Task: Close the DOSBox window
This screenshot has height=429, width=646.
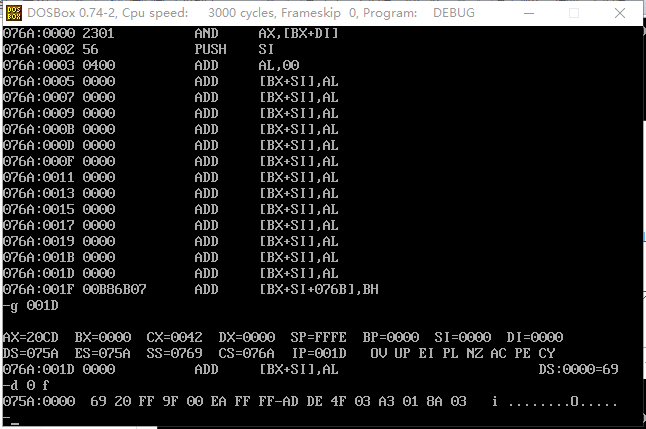Action: tap(620, 13)
